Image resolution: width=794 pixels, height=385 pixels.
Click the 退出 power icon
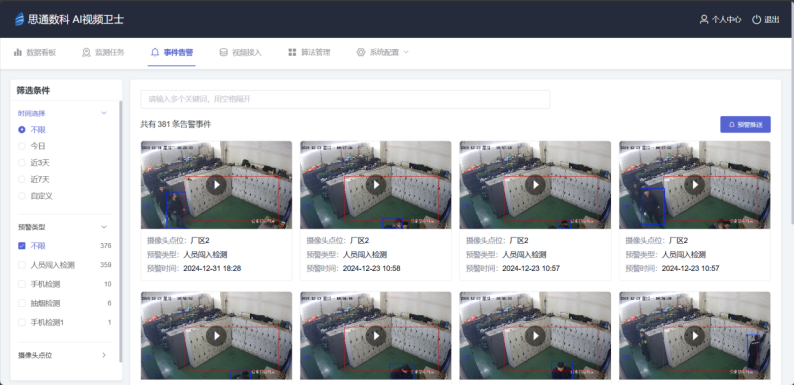tap(757, 19)
